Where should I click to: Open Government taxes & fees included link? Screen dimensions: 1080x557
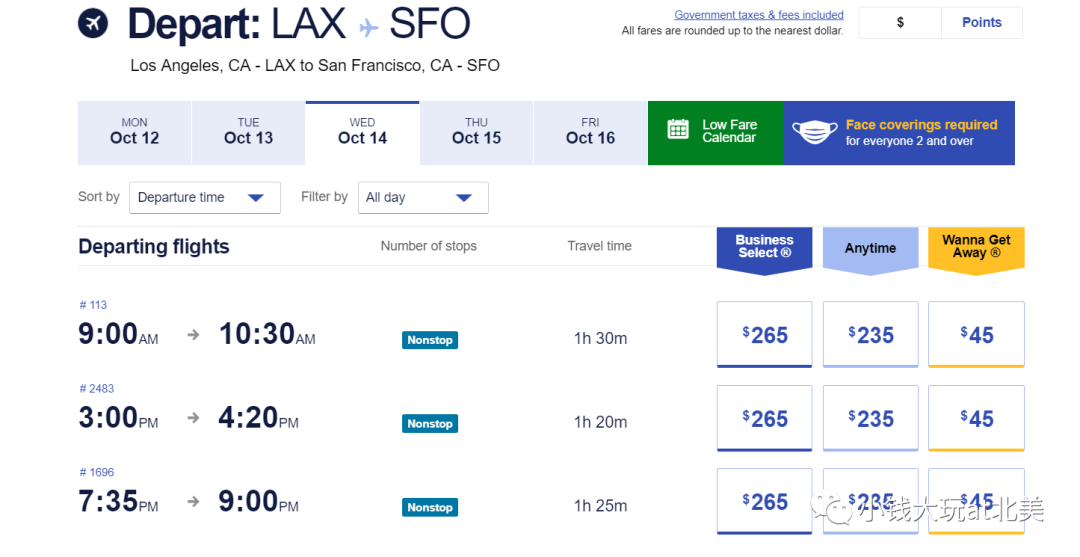click(x=758, y=14)
